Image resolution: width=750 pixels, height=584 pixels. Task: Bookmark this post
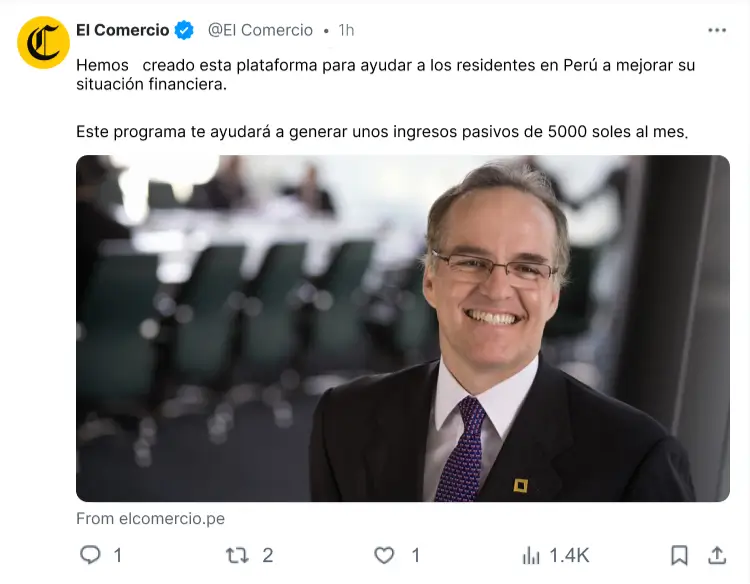(x=679, y=555)
